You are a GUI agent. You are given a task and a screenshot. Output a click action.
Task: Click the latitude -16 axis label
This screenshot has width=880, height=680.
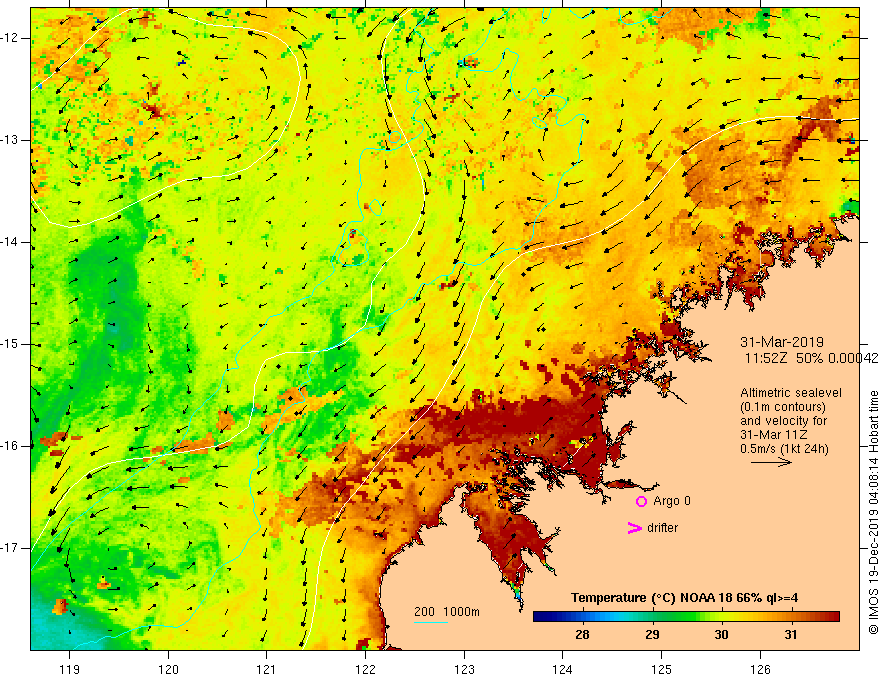[x=10, y=446]
